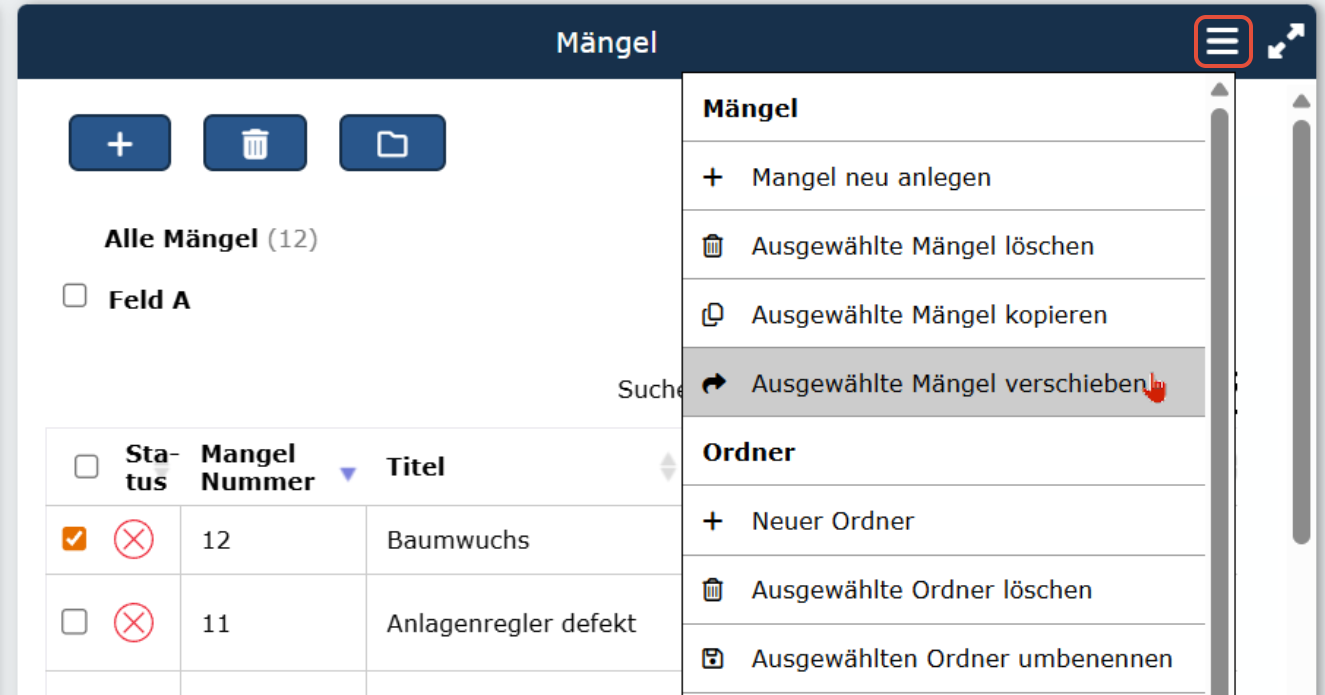Check the checkbox for Anlagenregler defekt row

click(74, 622)
